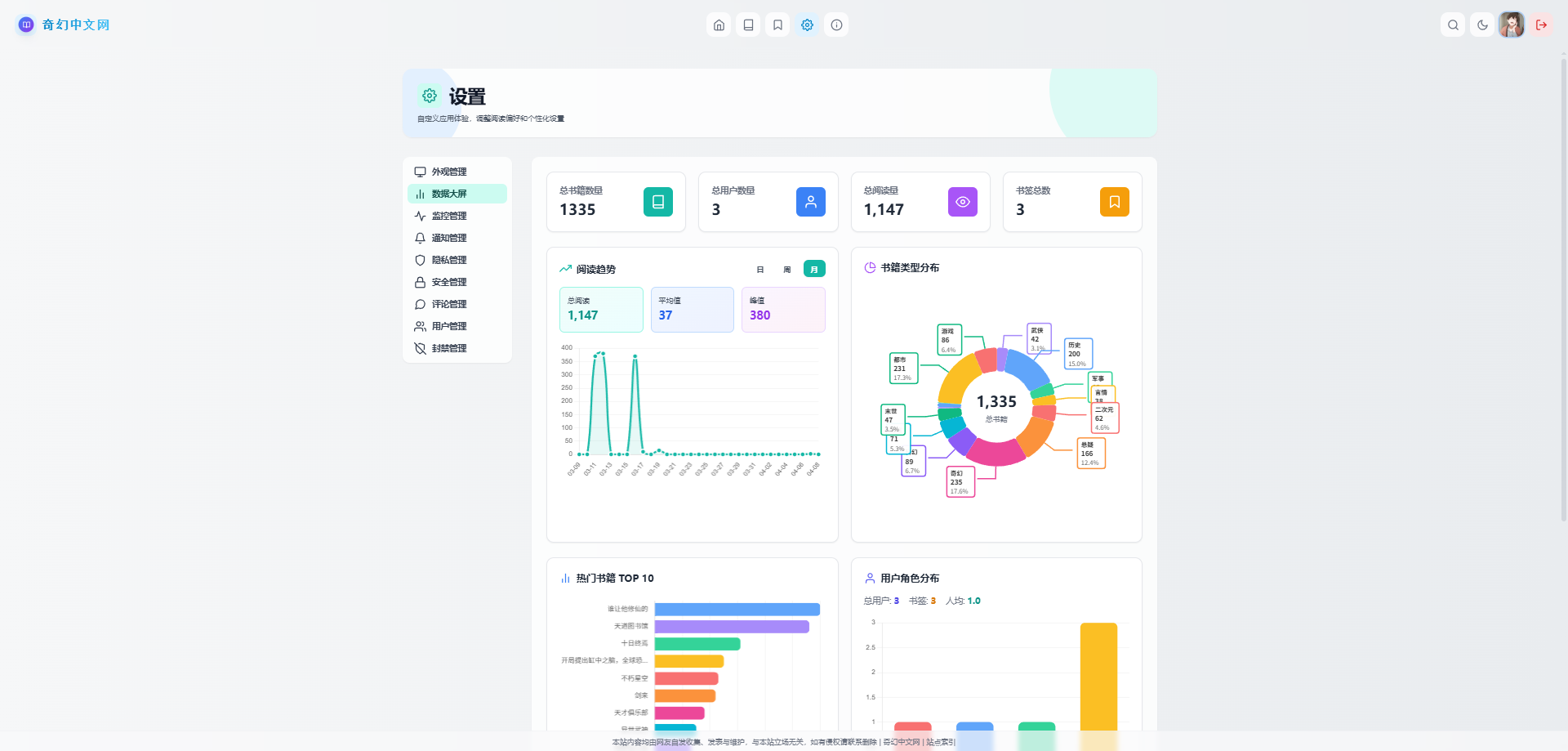Image resolution: width=1568 pixels, height=751 pixels.
Task: Click the blue user icon on 总用户数量 card
Action: [811, 202]
